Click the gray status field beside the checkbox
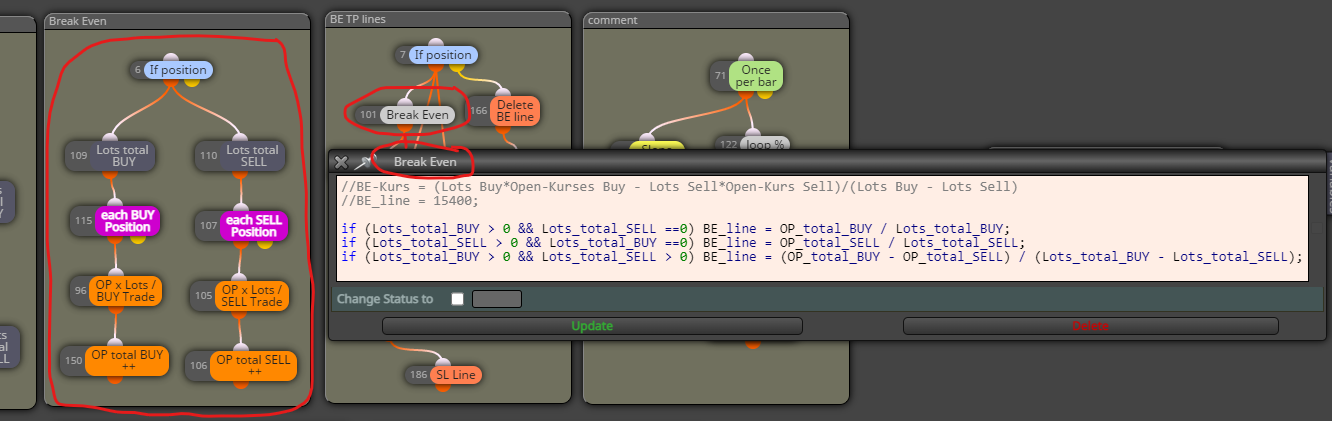The image size is (1332, 421). click(497, 299)
